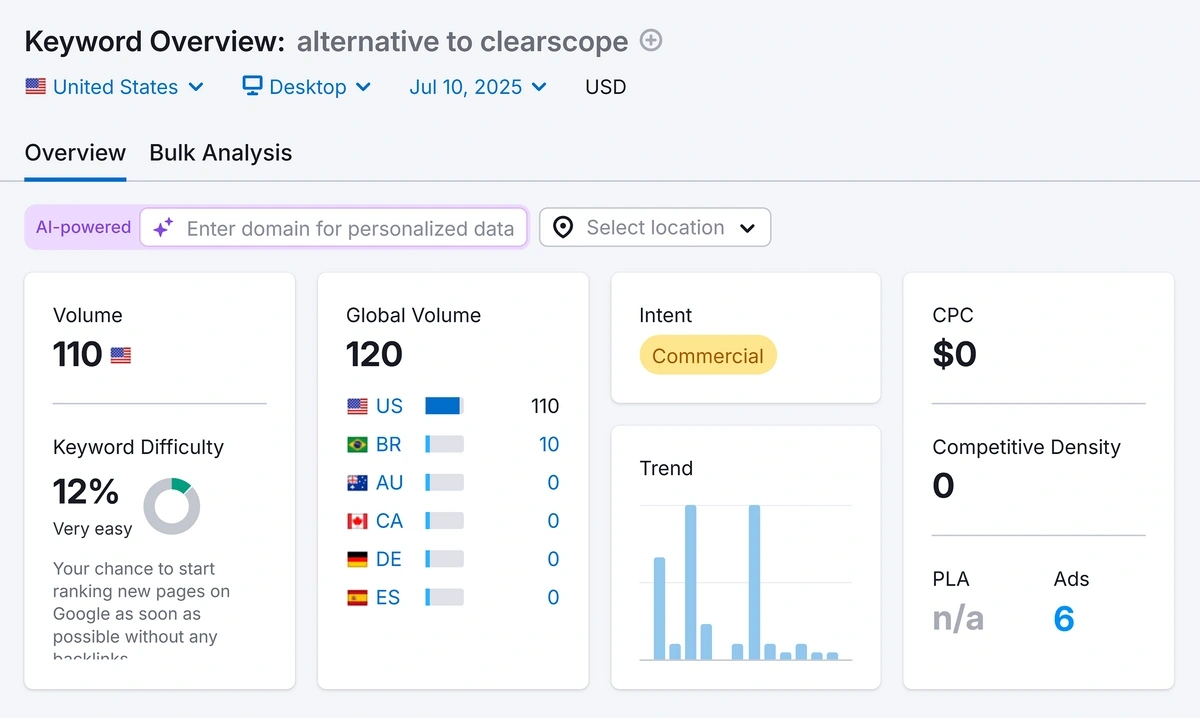Select the Overview tab
Viewport: 1200px width, 718px height.
(x=75, y=153)
